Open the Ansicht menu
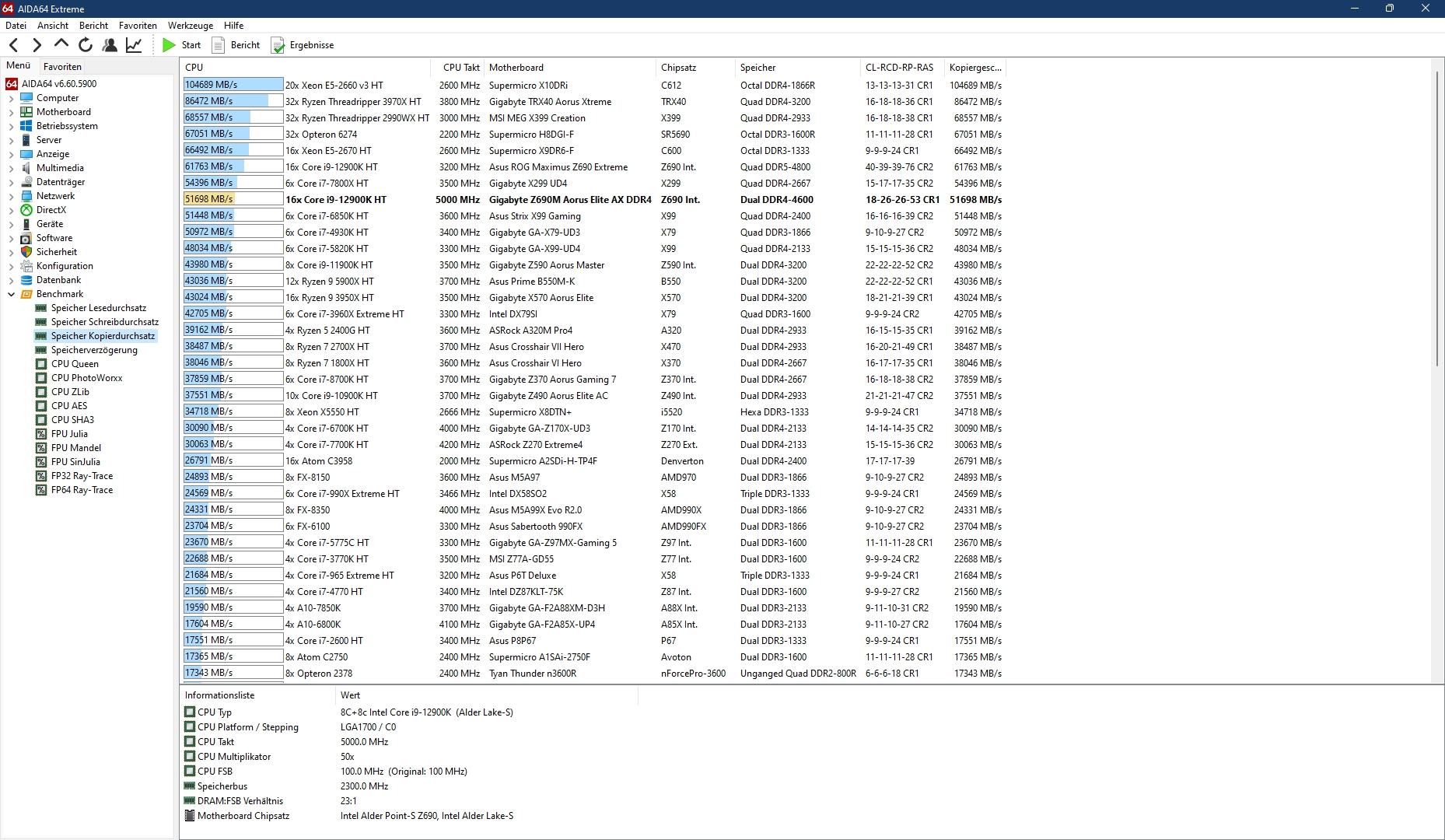The image size is (1445, 840). (x=53, y=26)
